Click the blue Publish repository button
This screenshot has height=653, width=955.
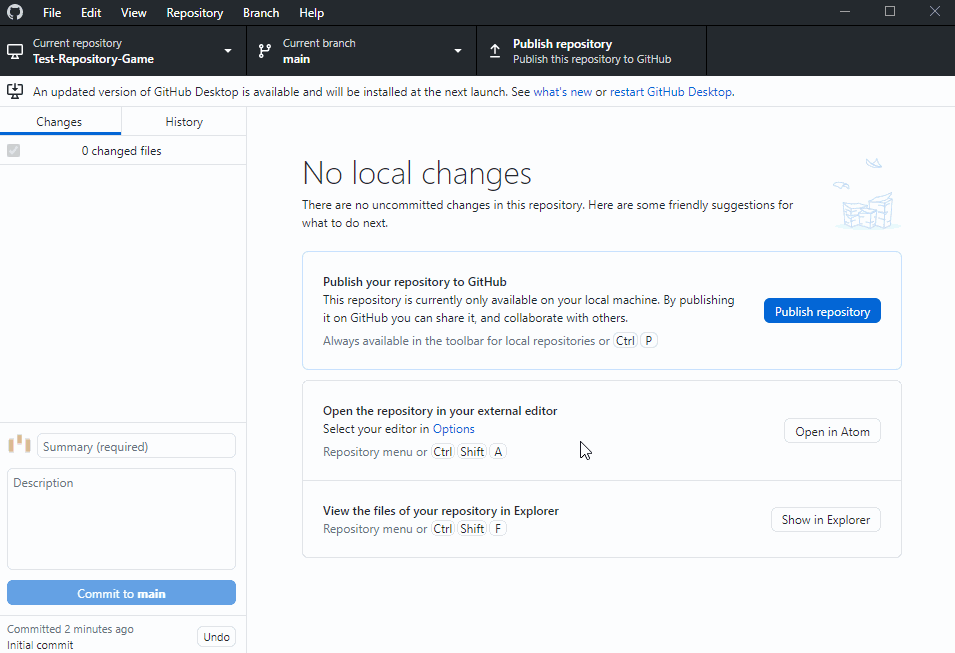point(821,311)
